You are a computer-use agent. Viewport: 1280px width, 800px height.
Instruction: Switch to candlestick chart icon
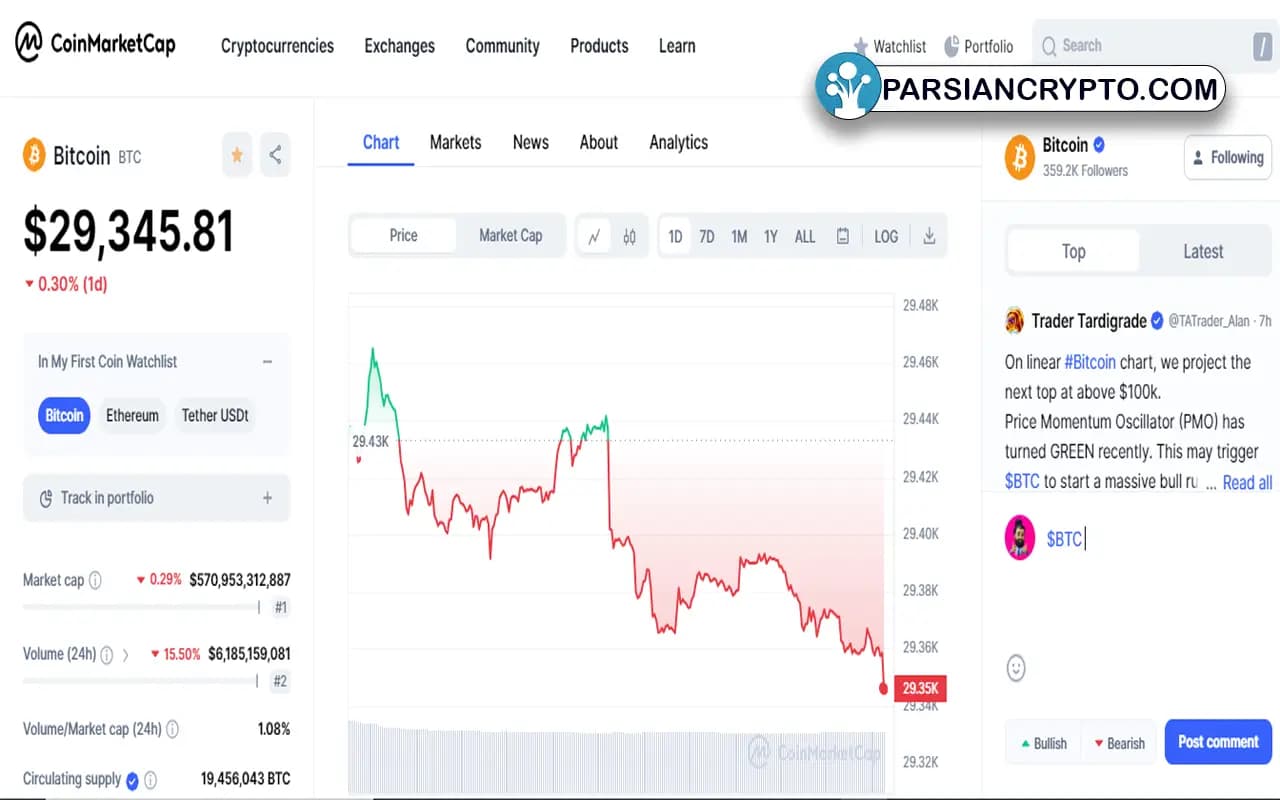(629, 237)
